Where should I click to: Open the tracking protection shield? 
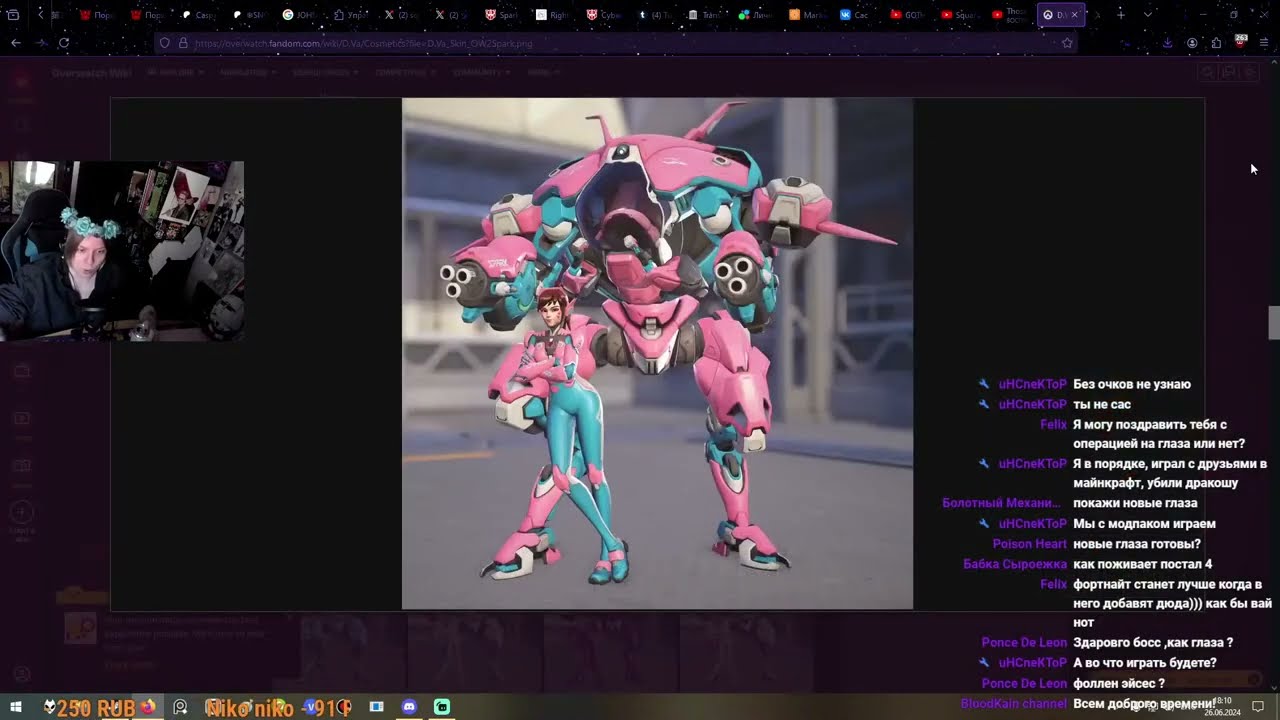165,43
